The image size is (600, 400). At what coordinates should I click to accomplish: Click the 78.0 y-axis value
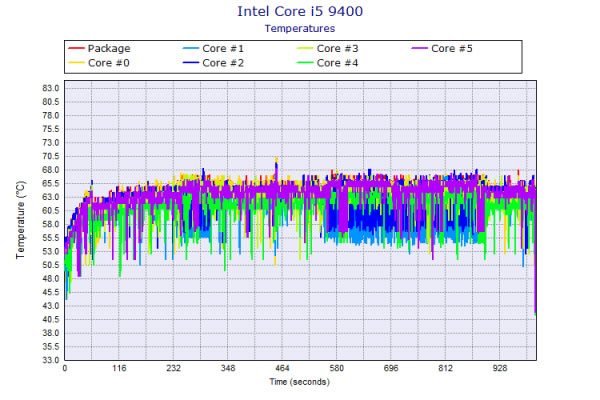point(51,116)
